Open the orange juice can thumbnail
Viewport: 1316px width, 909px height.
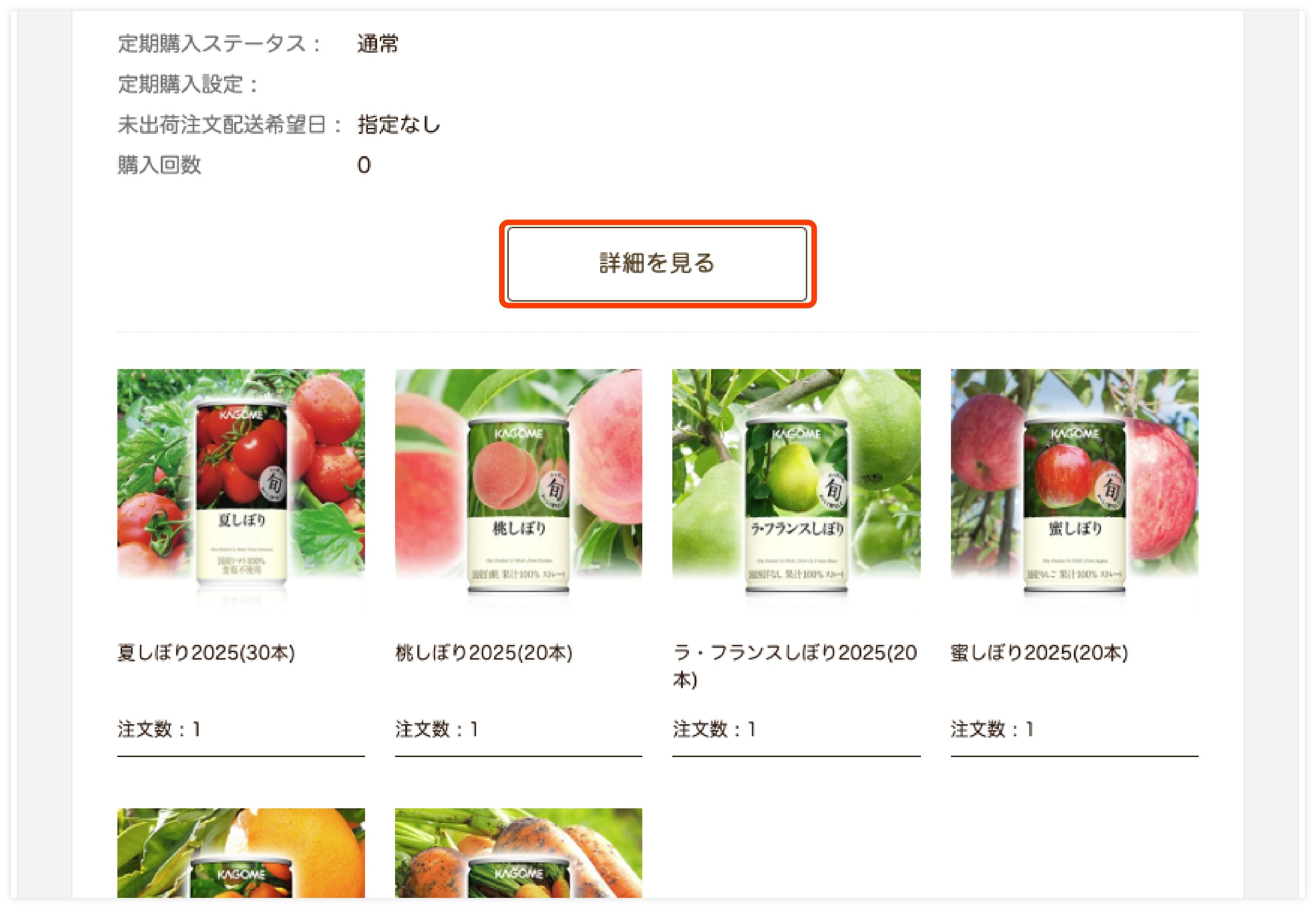tap(241, 853)
